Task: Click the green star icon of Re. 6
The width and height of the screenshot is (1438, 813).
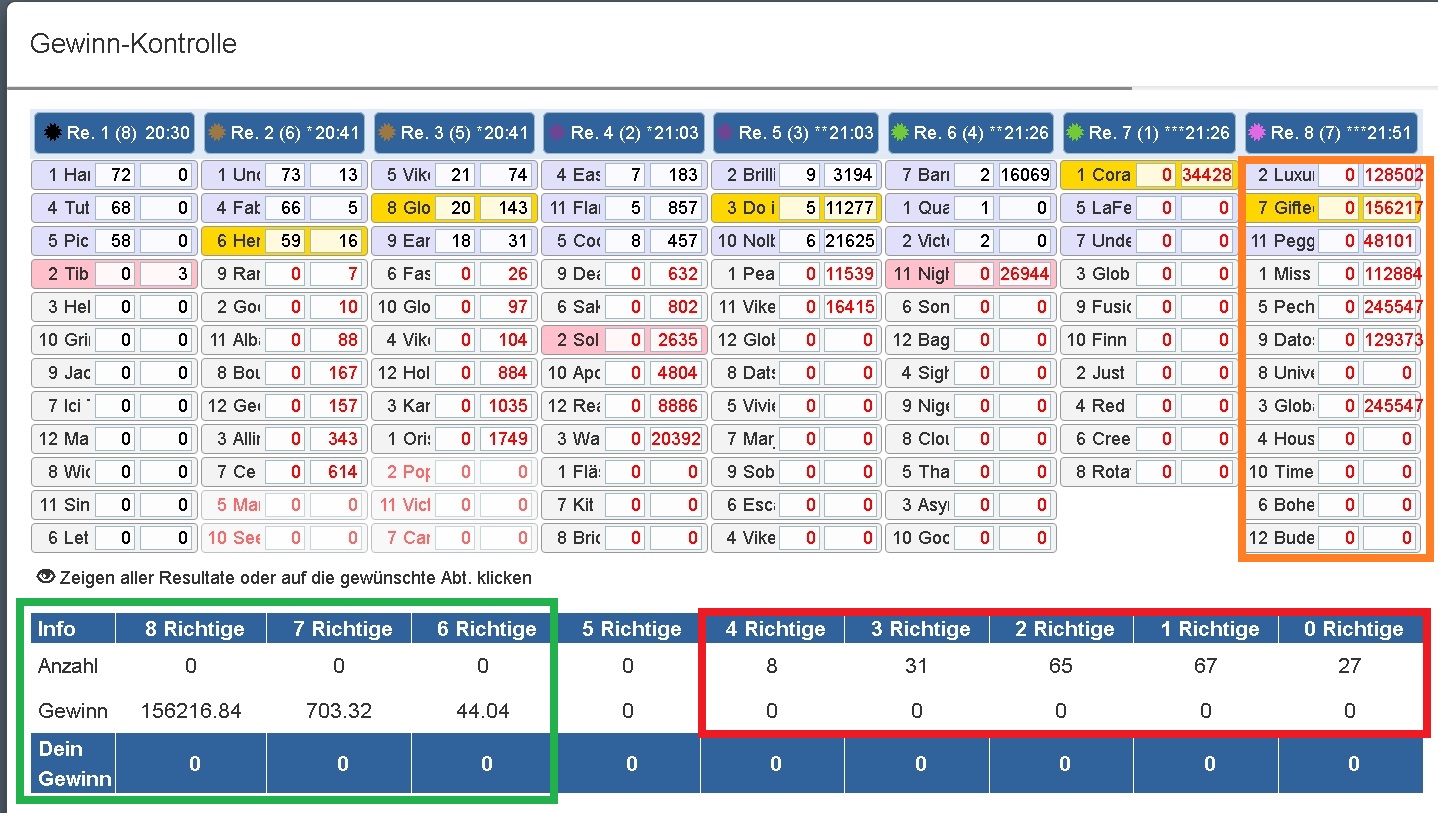Action: pyautogui.click(x=901, y=133)
